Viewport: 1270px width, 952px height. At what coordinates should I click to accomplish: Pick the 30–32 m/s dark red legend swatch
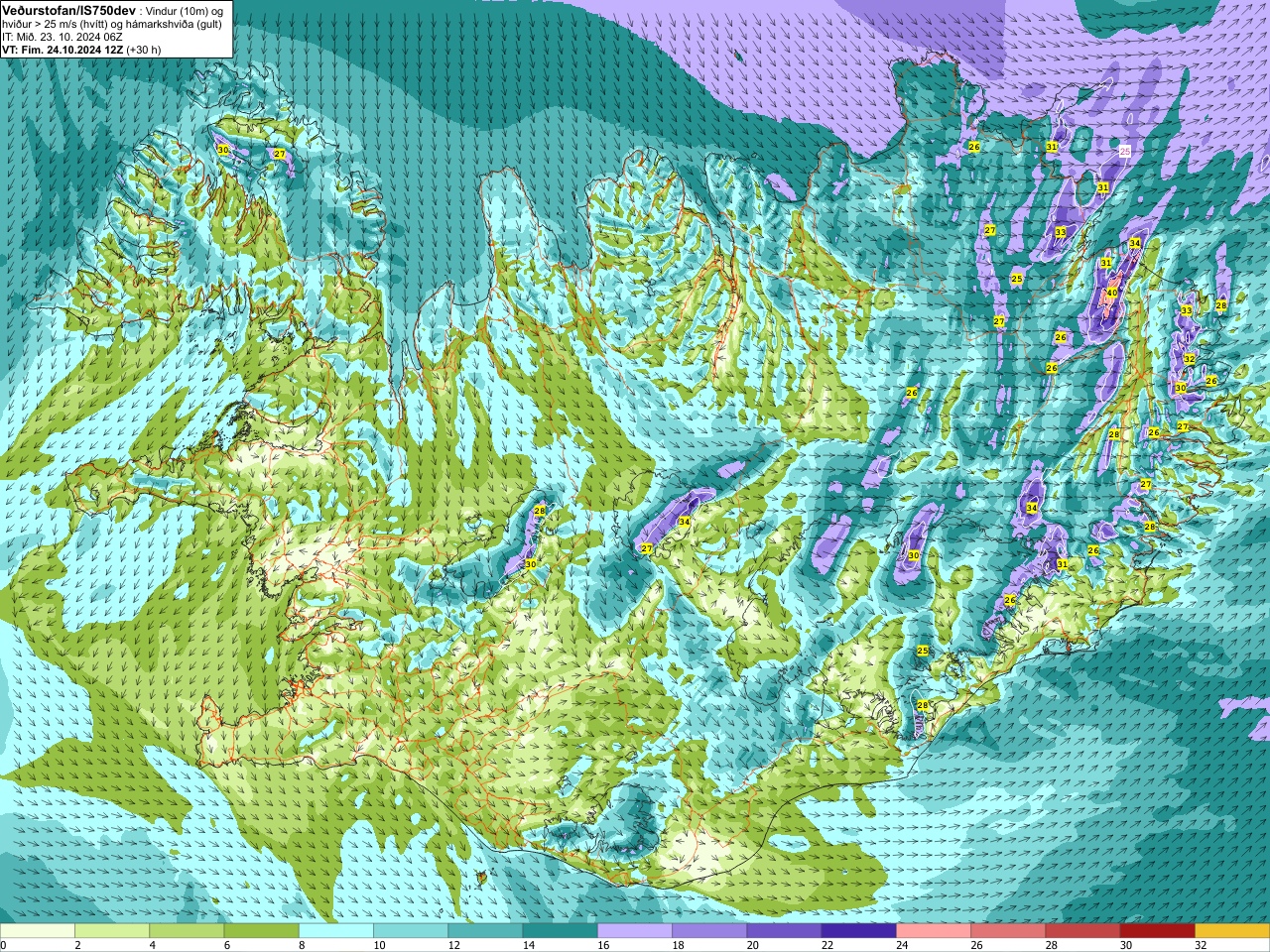pyautogui.click(x=1158, y=930)
